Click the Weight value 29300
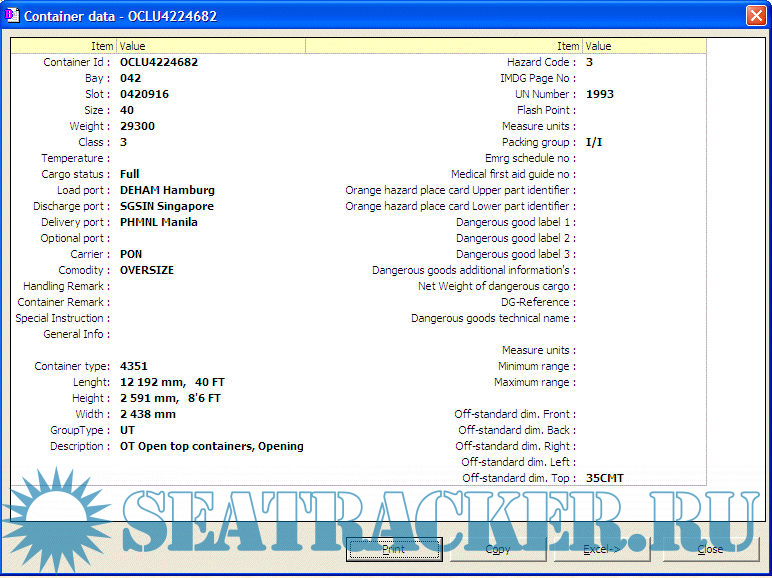 (137, 126)
